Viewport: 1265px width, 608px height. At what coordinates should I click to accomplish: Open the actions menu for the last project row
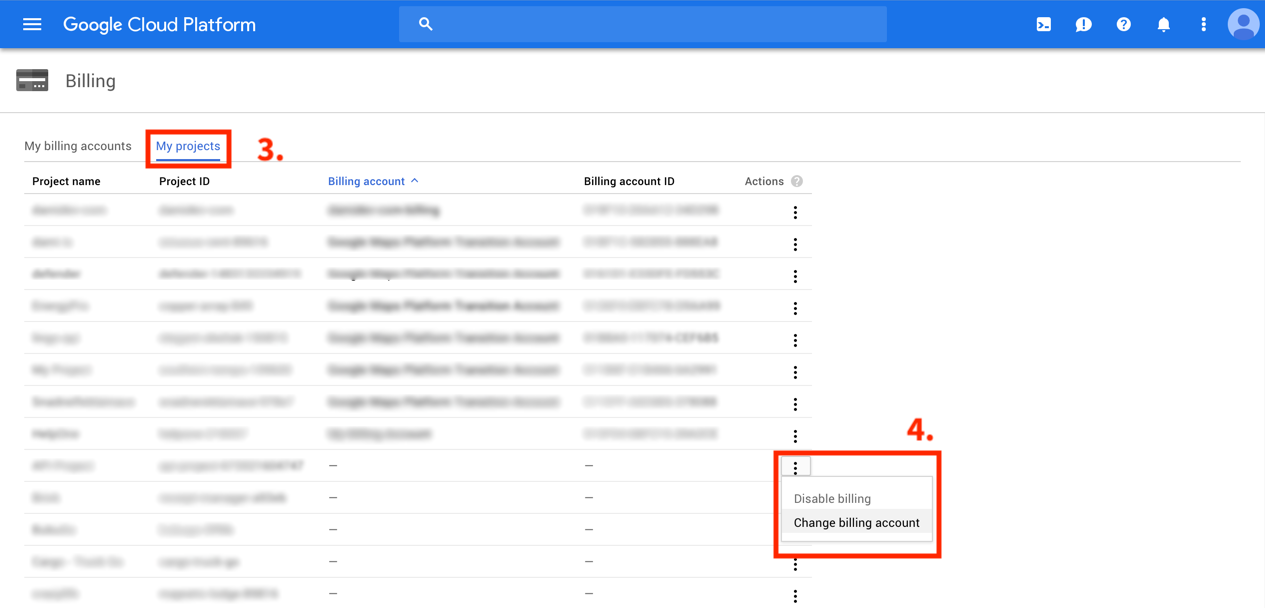click(795, 596)
